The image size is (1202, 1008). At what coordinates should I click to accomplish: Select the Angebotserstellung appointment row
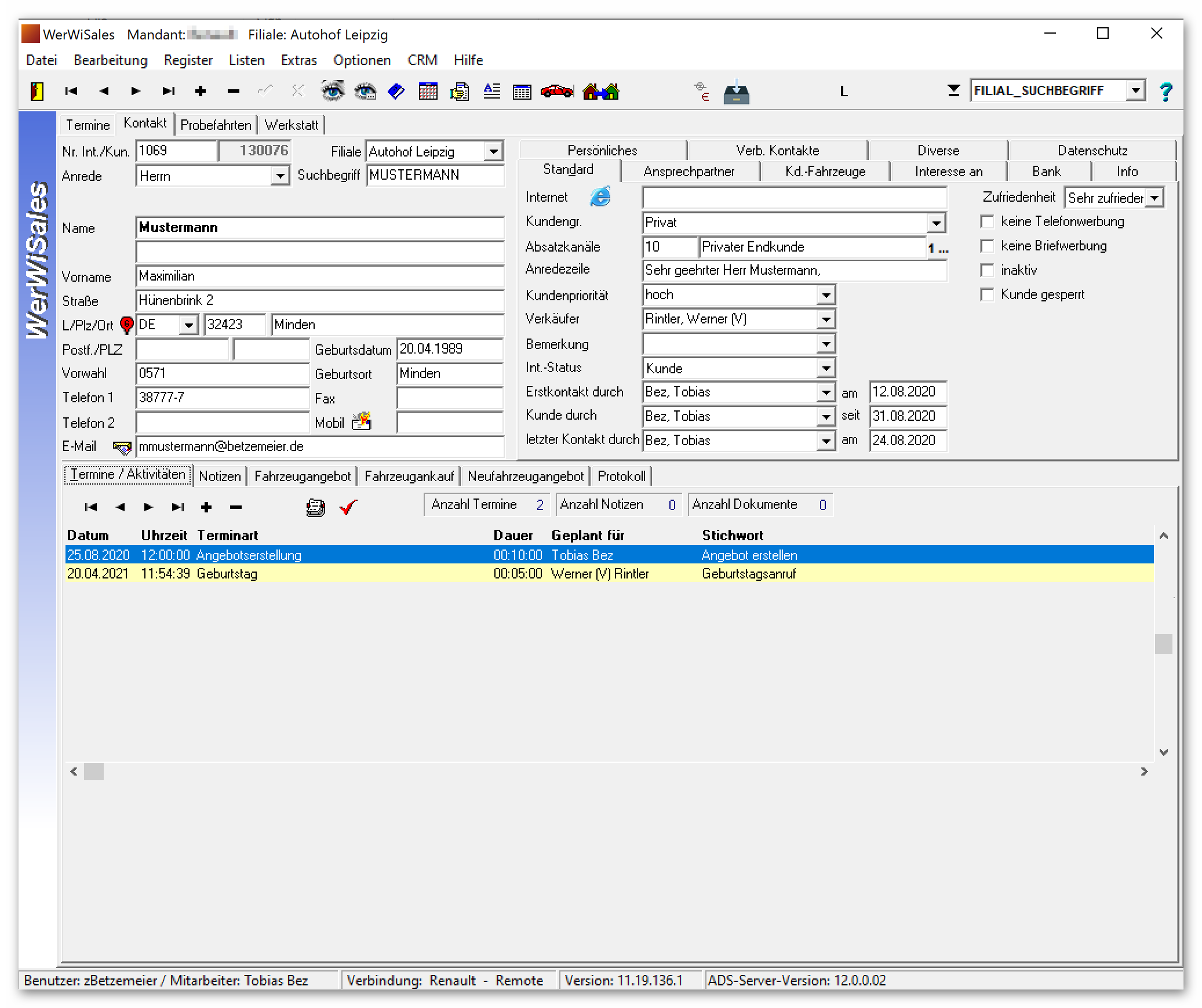[609, 555]
